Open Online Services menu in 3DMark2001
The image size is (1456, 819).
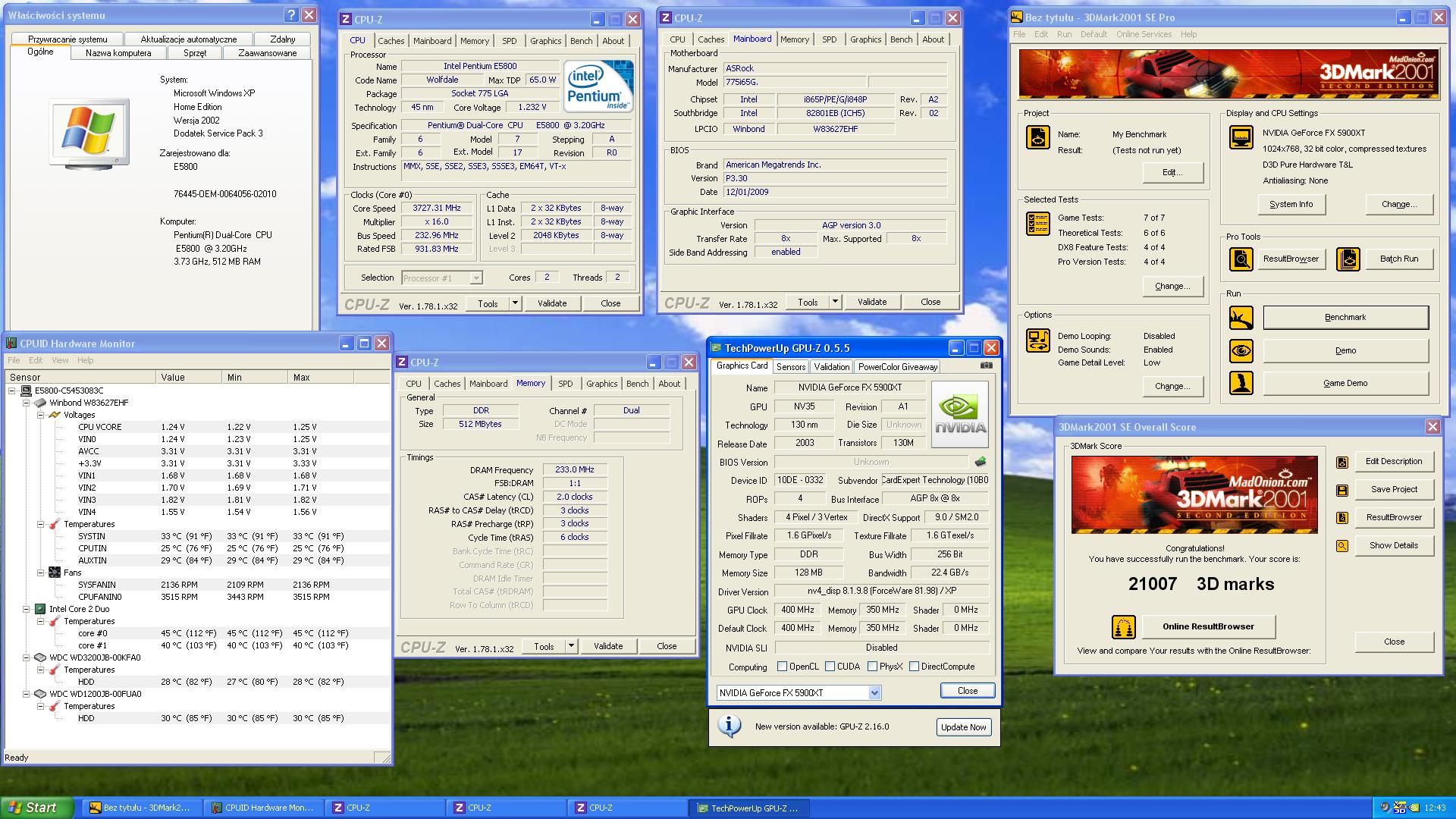pos(1144,34)
